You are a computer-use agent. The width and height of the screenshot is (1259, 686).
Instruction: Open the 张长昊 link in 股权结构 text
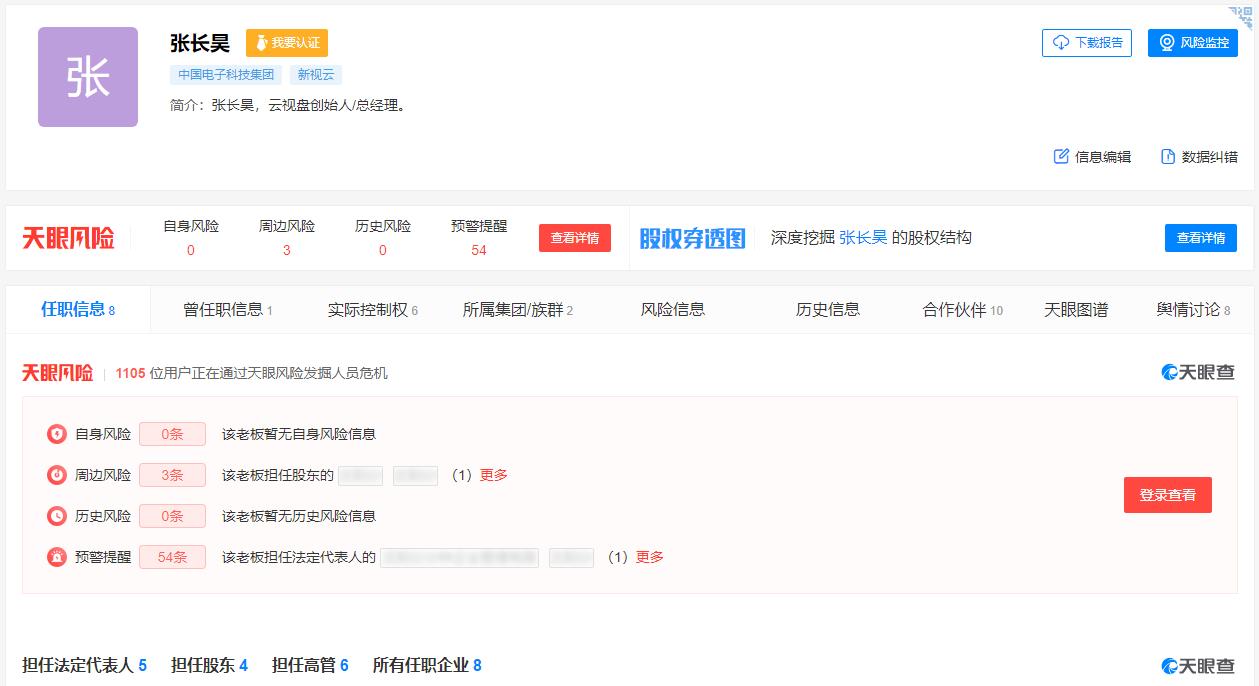863,238
